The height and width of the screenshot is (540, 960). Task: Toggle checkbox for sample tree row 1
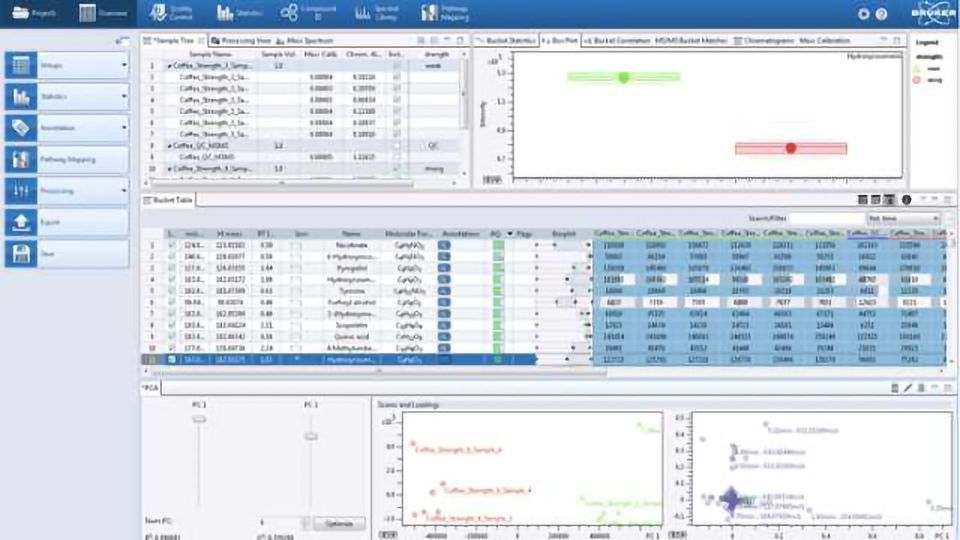396,66
